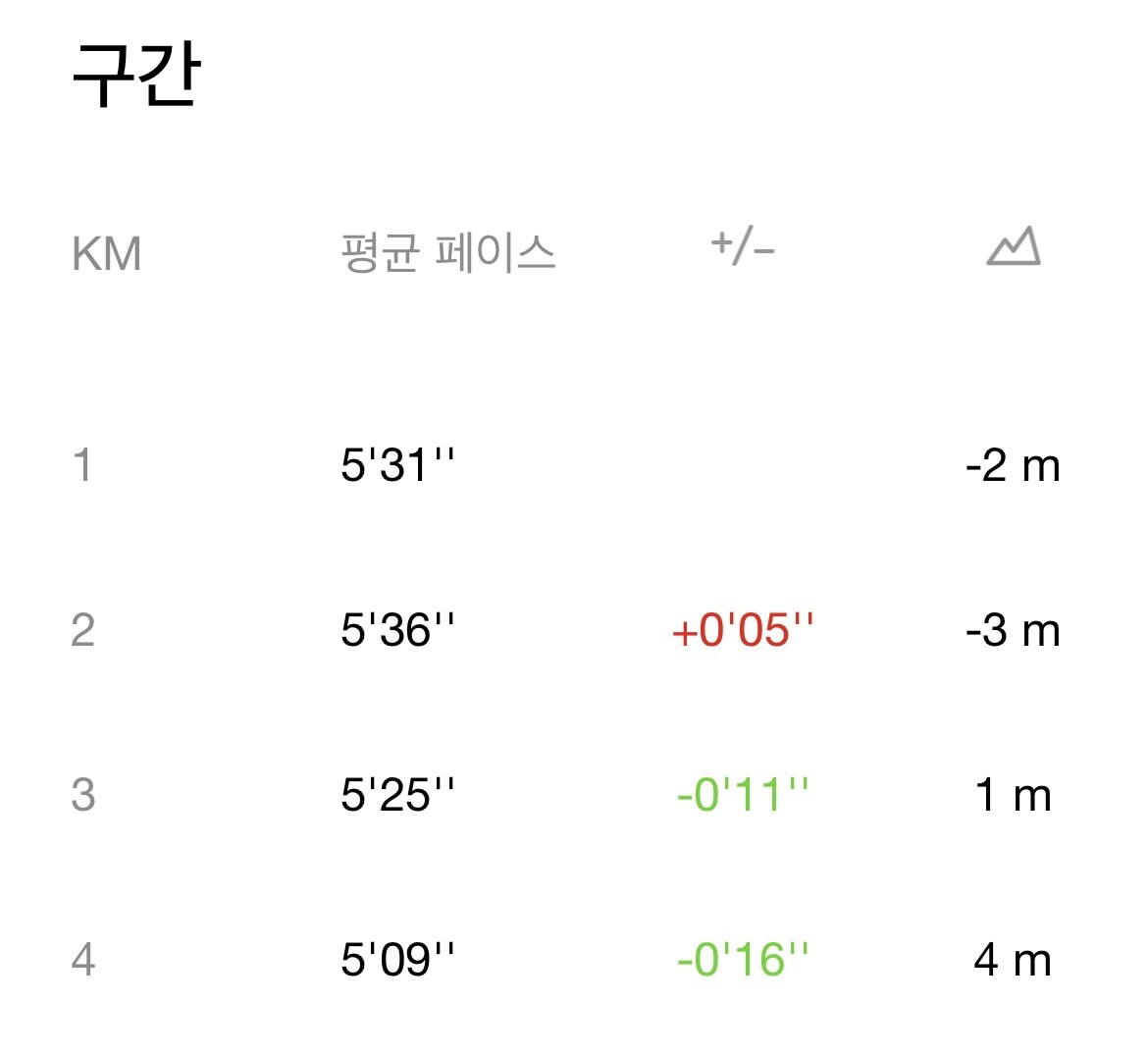The height and width of the screenshot is (1056, 1148).
Task: Tap the 5'09'' pace value
Action: click(x=397, y=959)
